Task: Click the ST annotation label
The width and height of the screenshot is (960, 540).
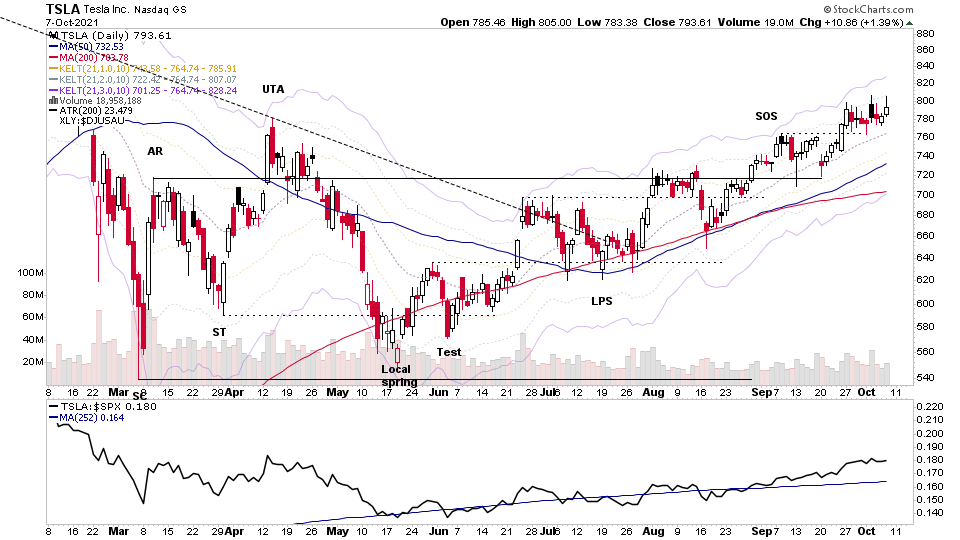Action: point(219,332)
